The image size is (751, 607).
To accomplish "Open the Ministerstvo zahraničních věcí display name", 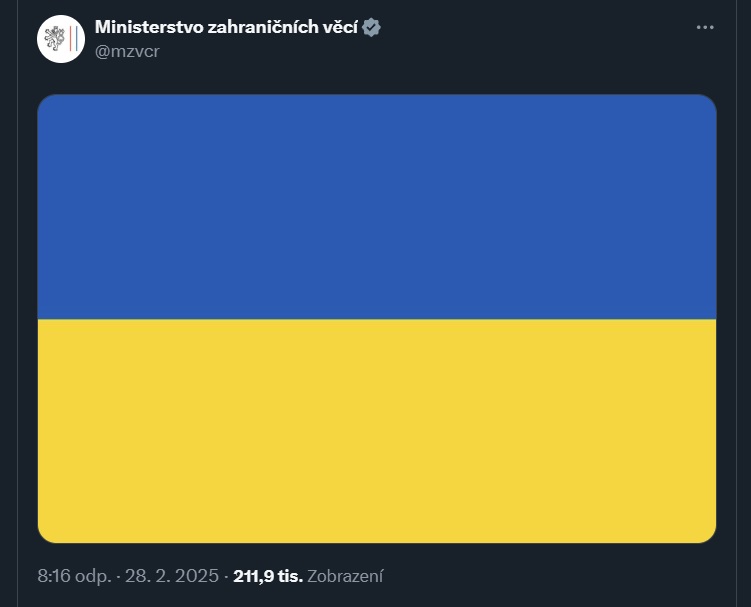I will [x=226, y=27].
